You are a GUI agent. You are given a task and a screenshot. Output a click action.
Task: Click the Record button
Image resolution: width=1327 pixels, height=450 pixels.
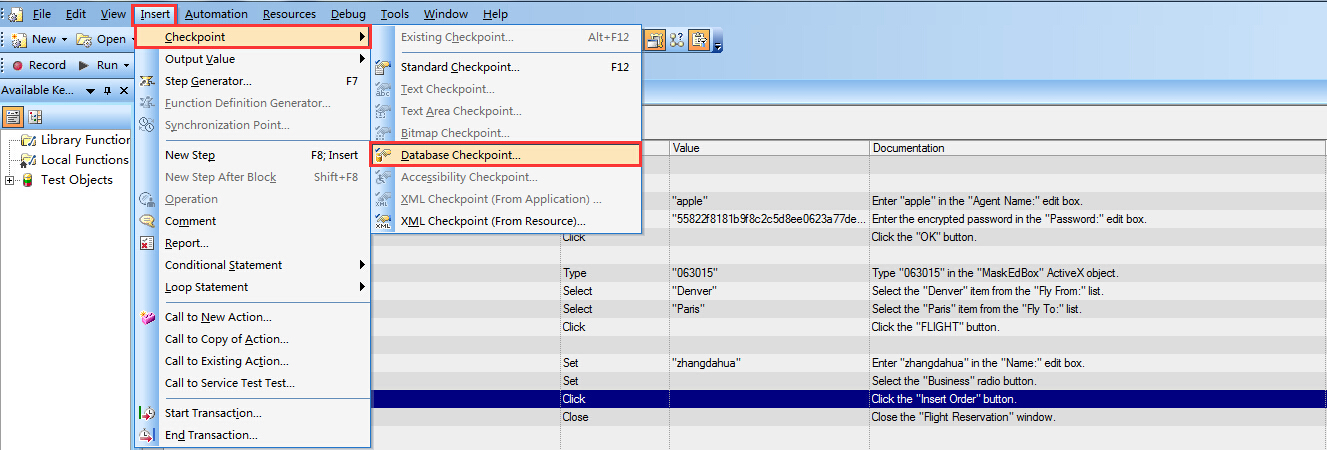point(39,65)
